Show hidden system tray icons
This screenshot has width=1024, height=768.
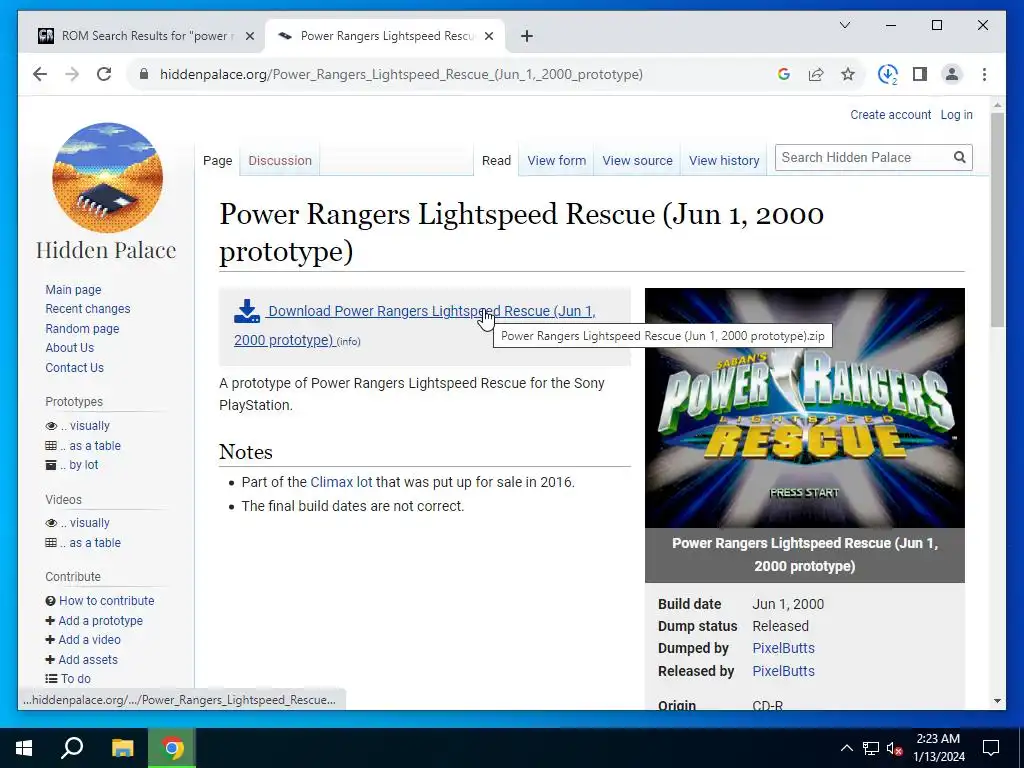pyautogui.click(x=846, y=748)
